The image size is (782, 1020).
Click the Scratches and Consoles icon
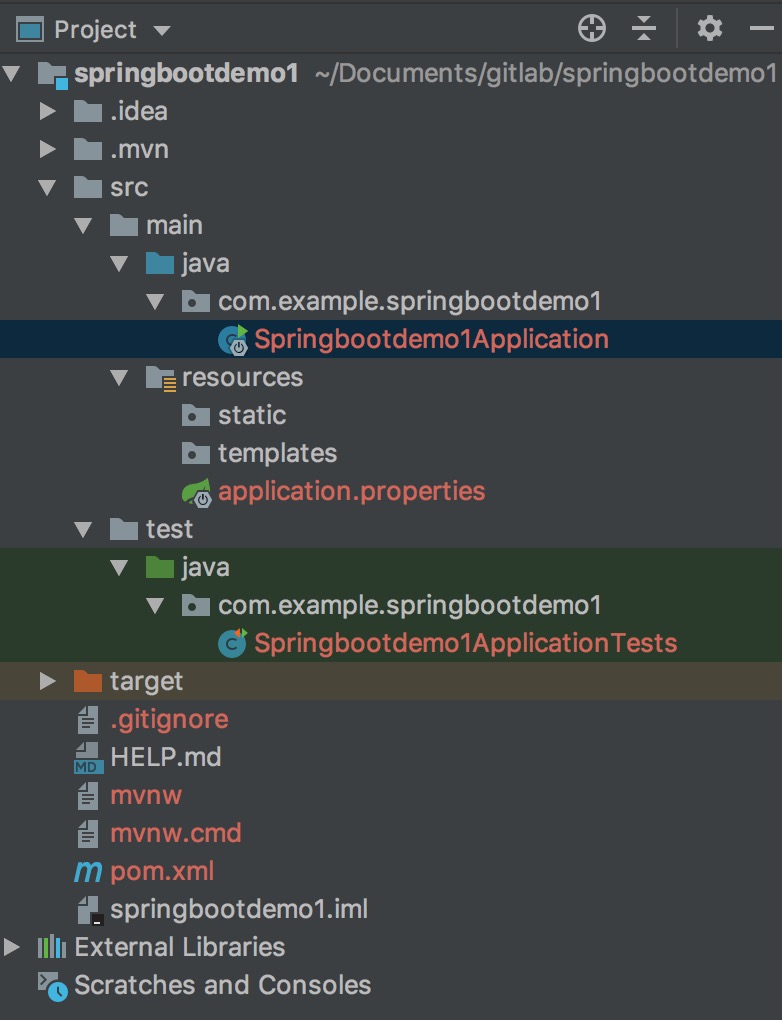point(52,985)
